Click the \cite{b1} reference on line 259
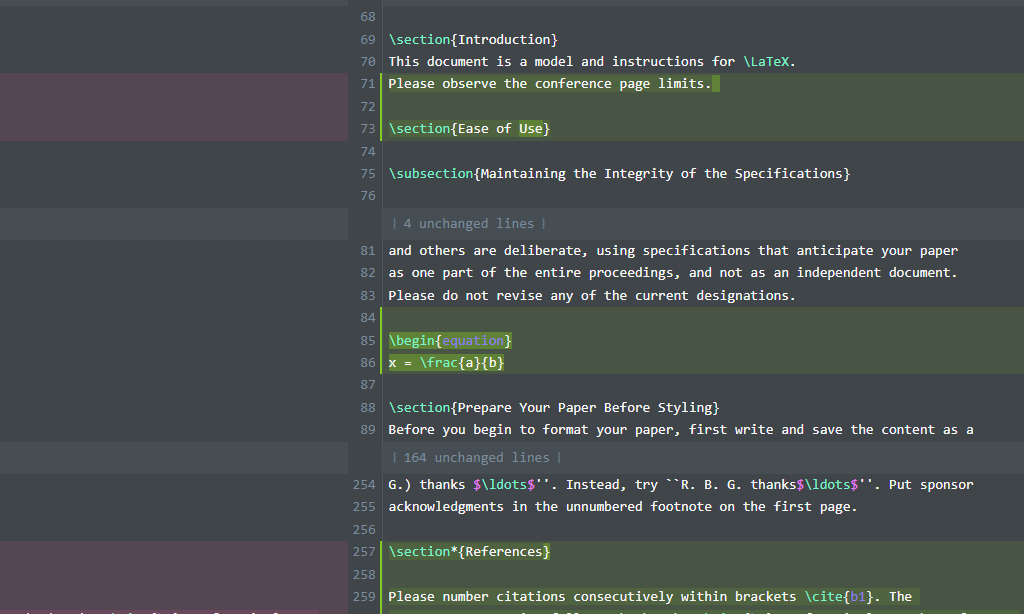Viewport: 1024px width, 614px height. click(839, 596)
